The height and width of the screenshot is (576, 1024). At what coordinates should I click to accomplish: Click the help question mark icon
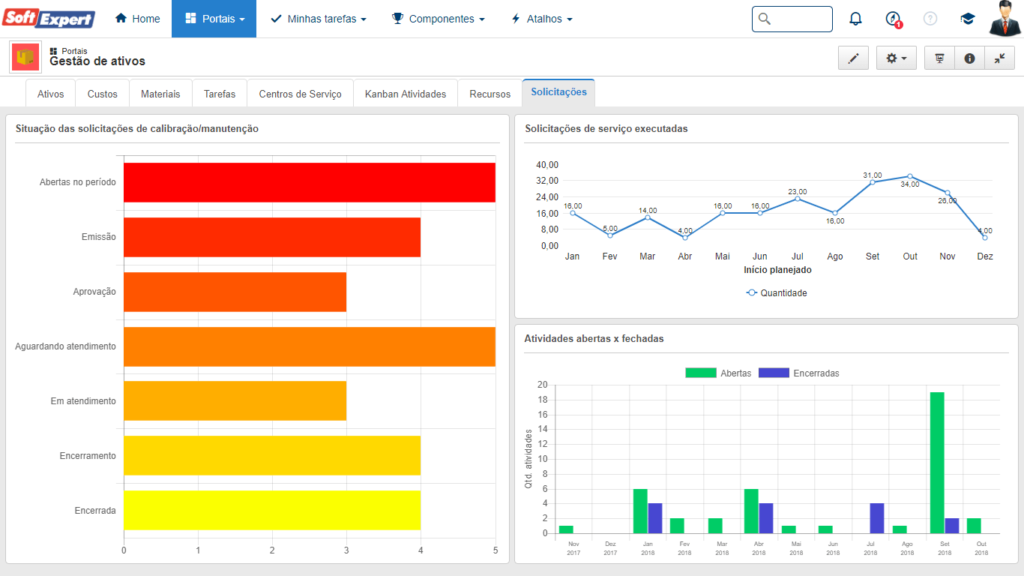(930, 19)
